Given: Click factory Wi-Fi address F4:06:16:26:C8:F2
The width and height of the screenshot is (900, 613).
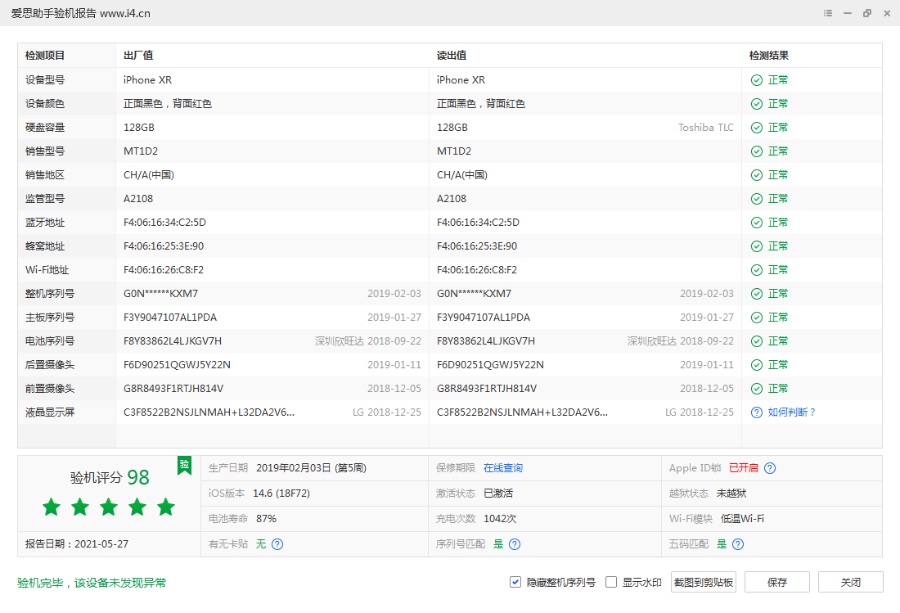Looking at the screenshot, I should 163,270.
